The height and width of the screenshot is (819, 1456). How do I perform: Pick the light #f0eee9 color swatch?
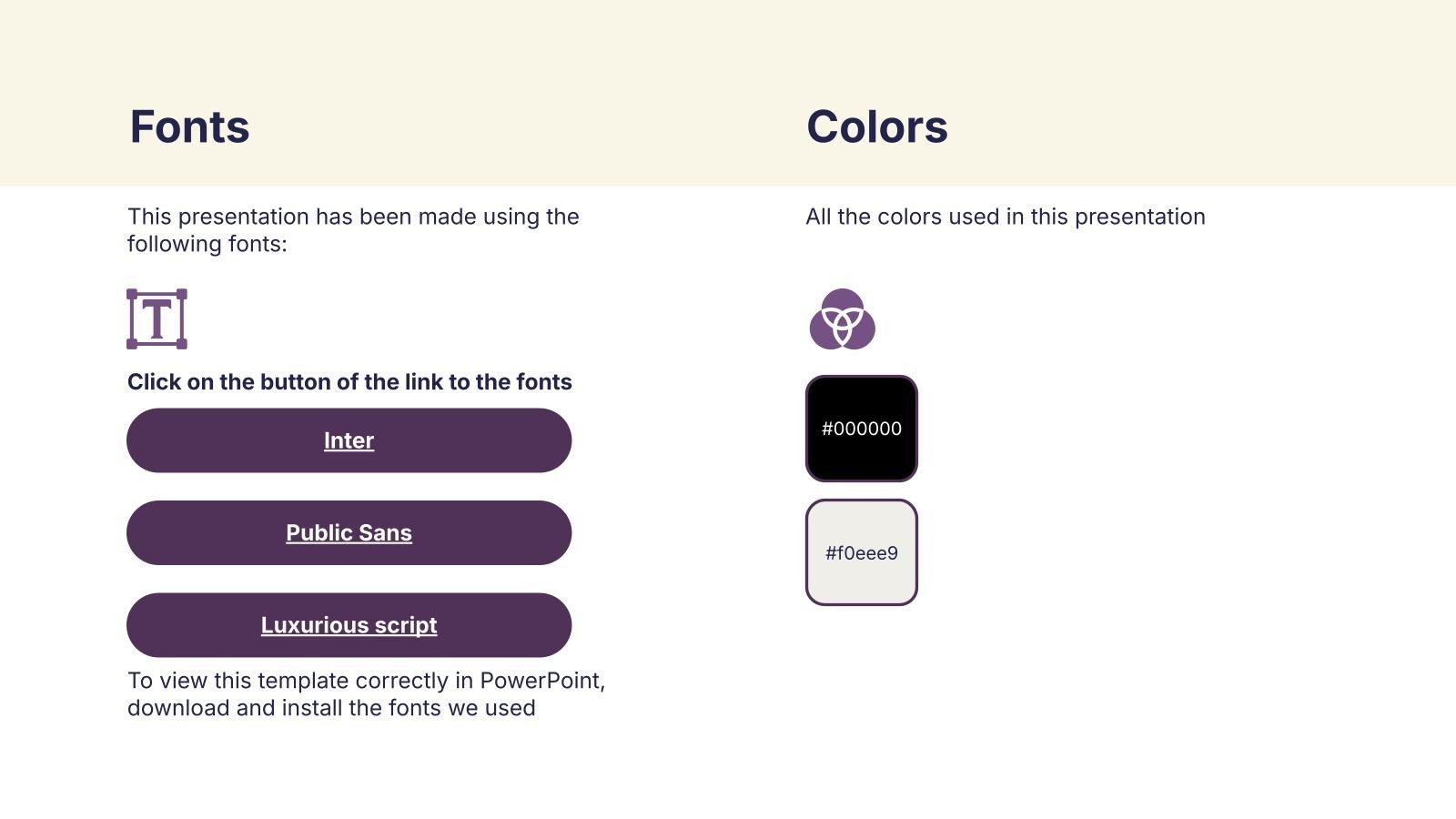861,552
